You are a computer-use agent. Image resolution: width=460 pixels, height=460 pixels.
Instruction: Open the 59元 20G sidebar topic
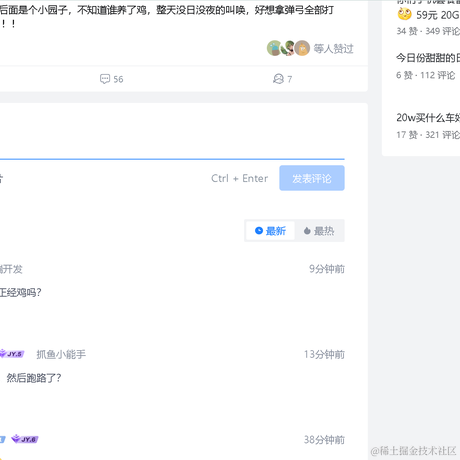coord(438,15)
